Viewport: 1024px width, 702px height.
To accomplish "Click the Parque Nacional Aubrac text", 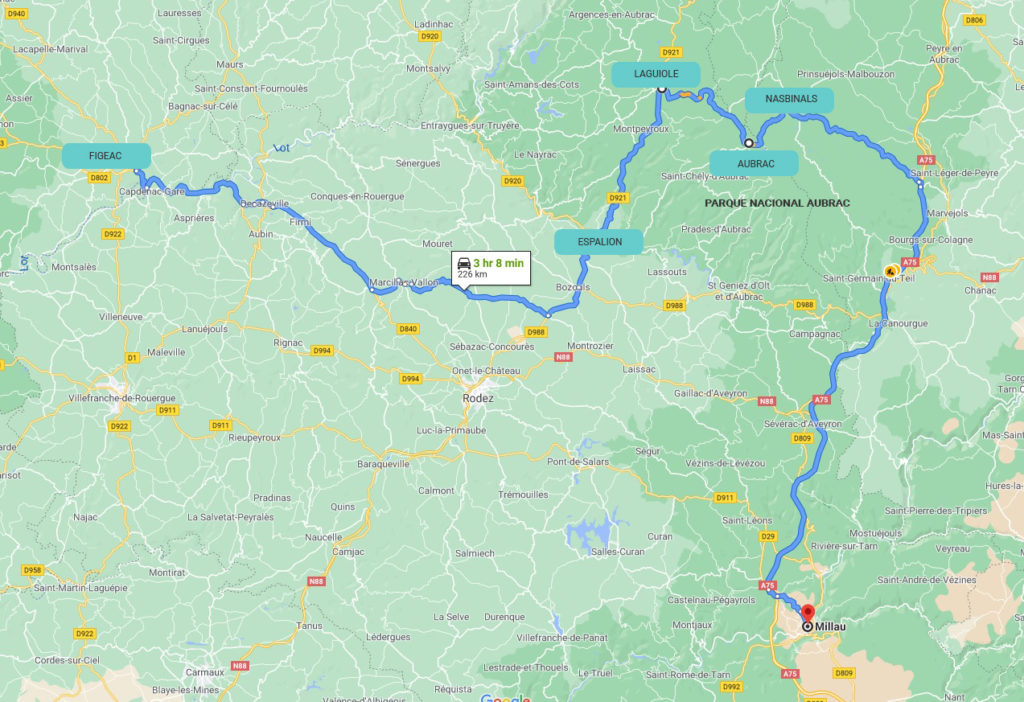I will pyautogui.click(x=777, y=203).
